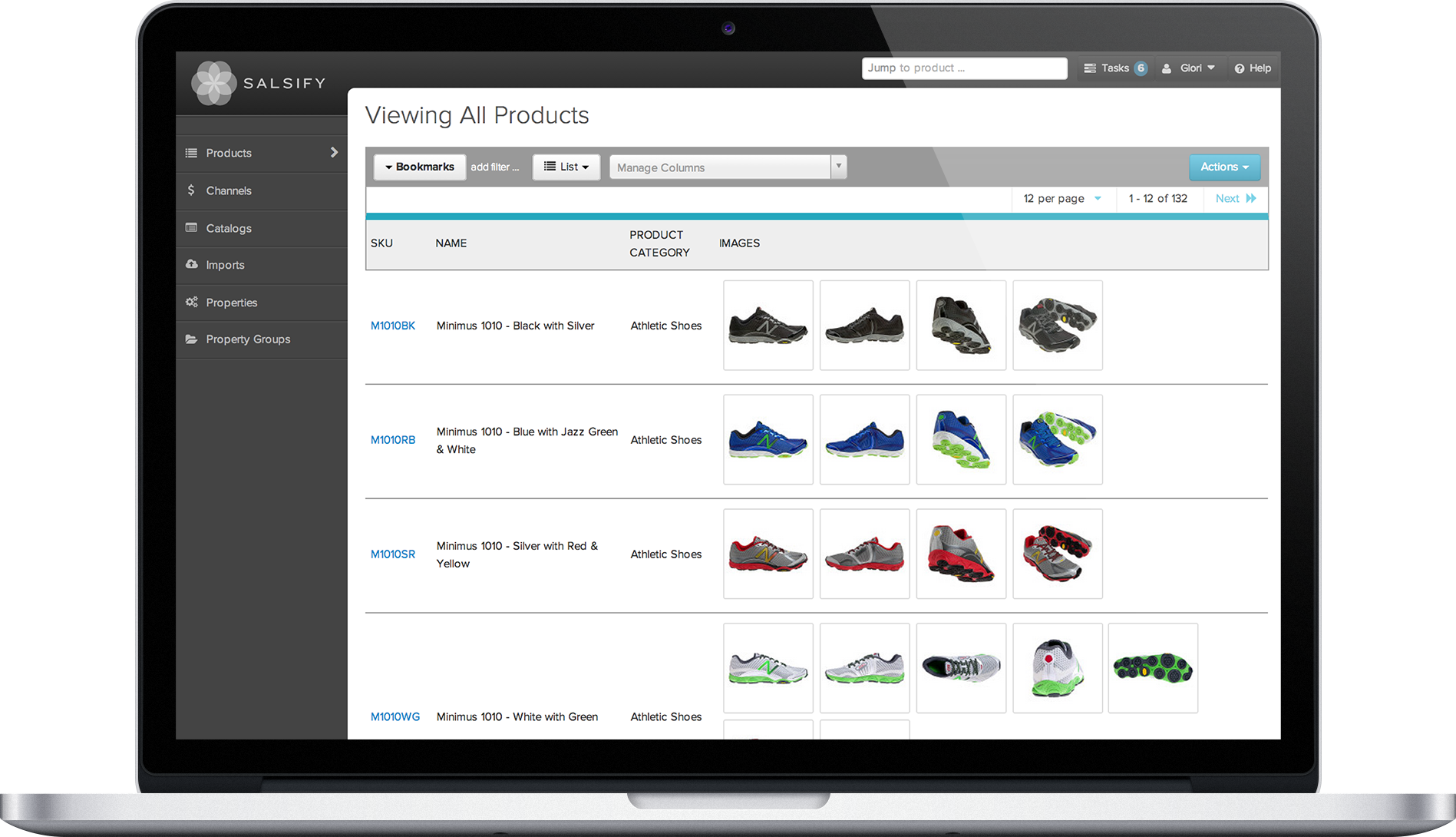Click the IMAGES column header
The height and width of the screenshot is (837, 1456).
coord(740,243)
